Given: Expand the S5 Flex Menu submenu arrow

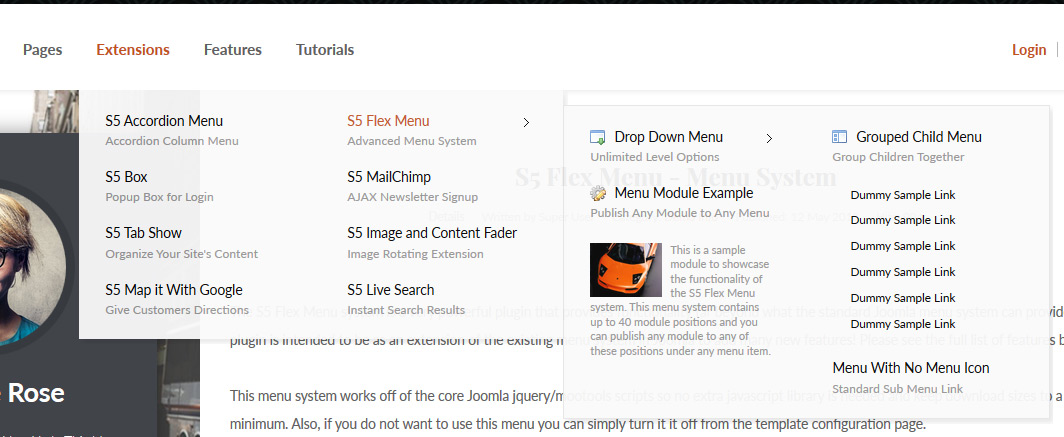Looking at the screenshot, I should tap(526, 122).
